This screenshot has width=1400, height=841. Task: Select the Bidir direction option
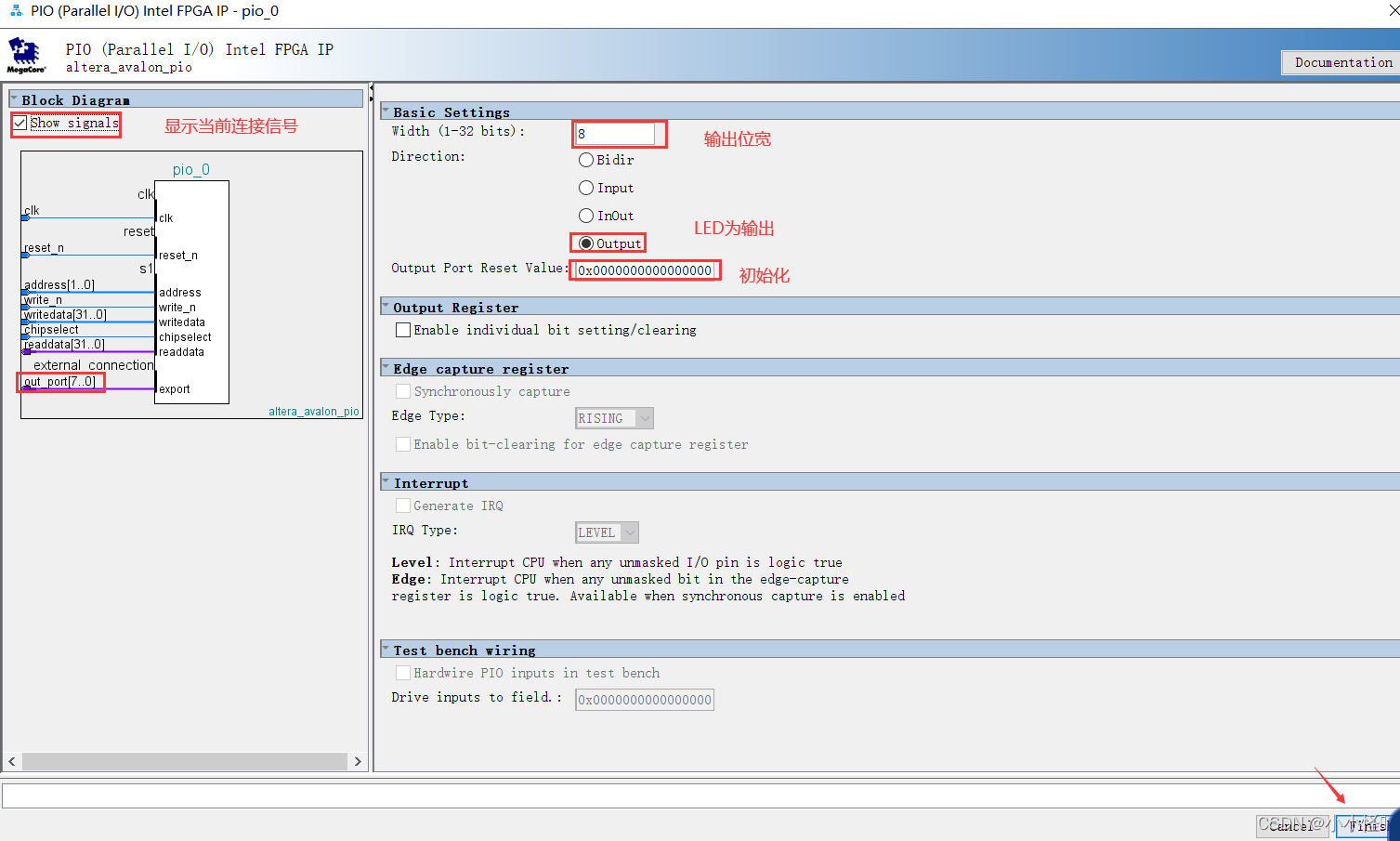586,160
